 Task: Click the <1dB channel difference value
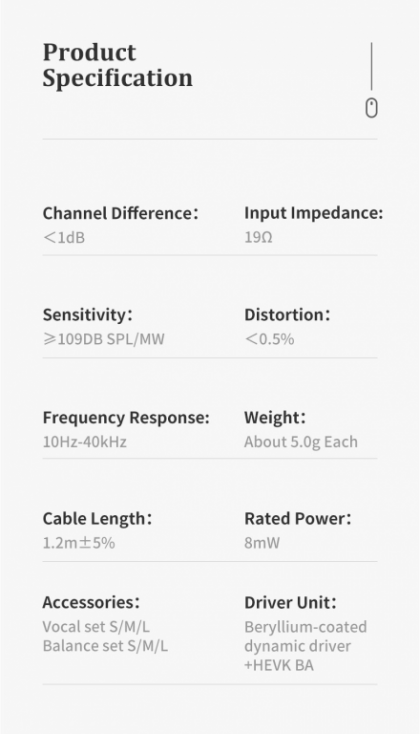click(x=64, y=238)
